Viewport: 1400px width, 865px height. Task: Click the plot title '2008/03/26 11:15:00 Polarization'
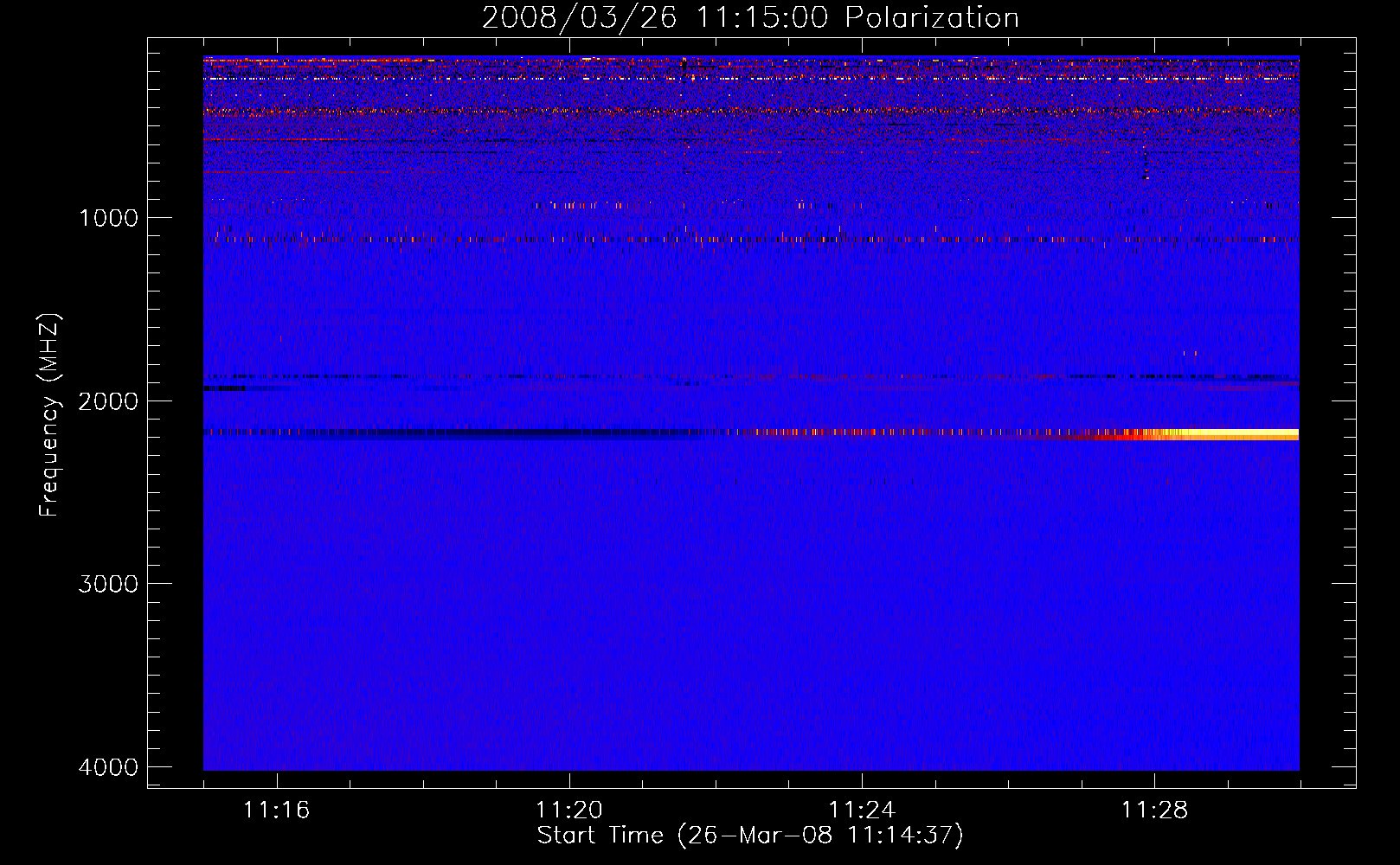pos(750,17)
